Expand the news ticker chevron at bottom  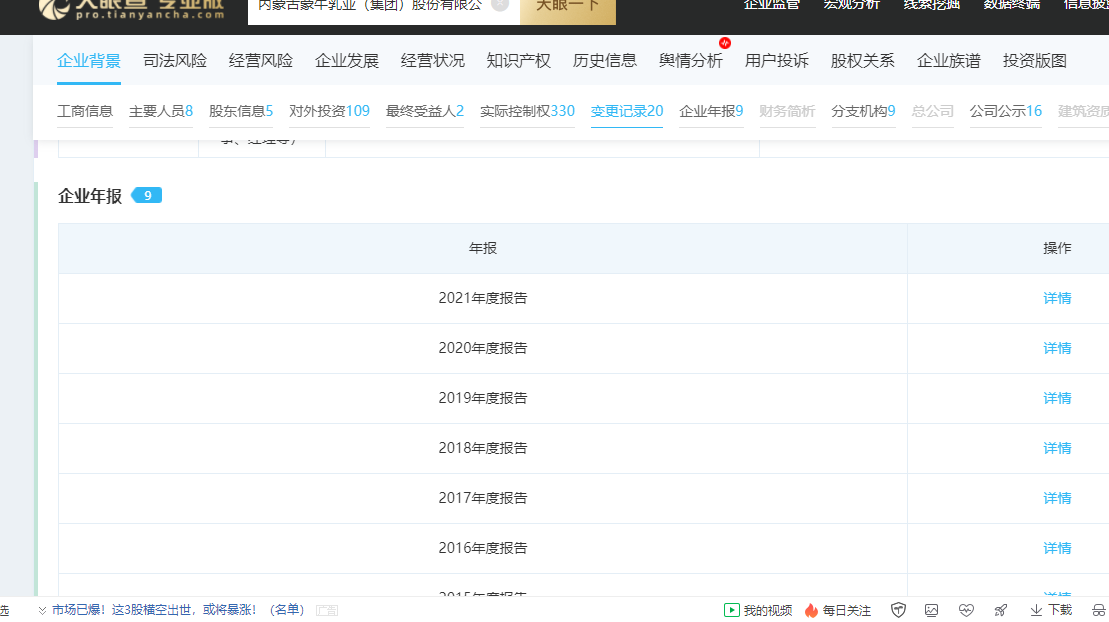42,610
